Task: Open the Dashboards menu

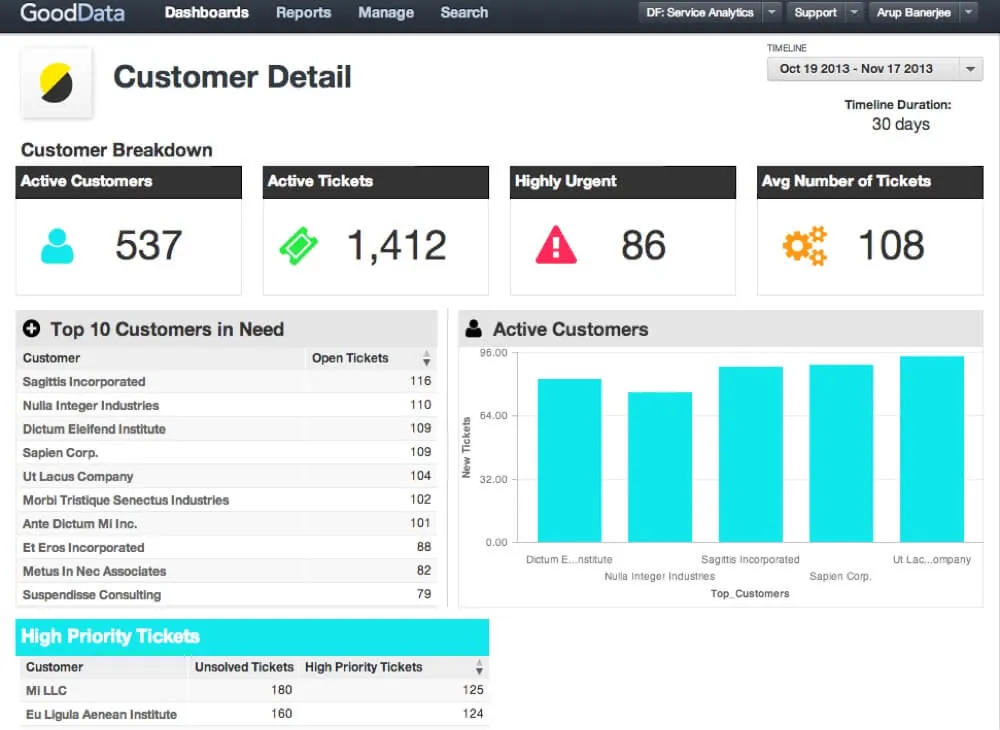Action: click(206, 13)
